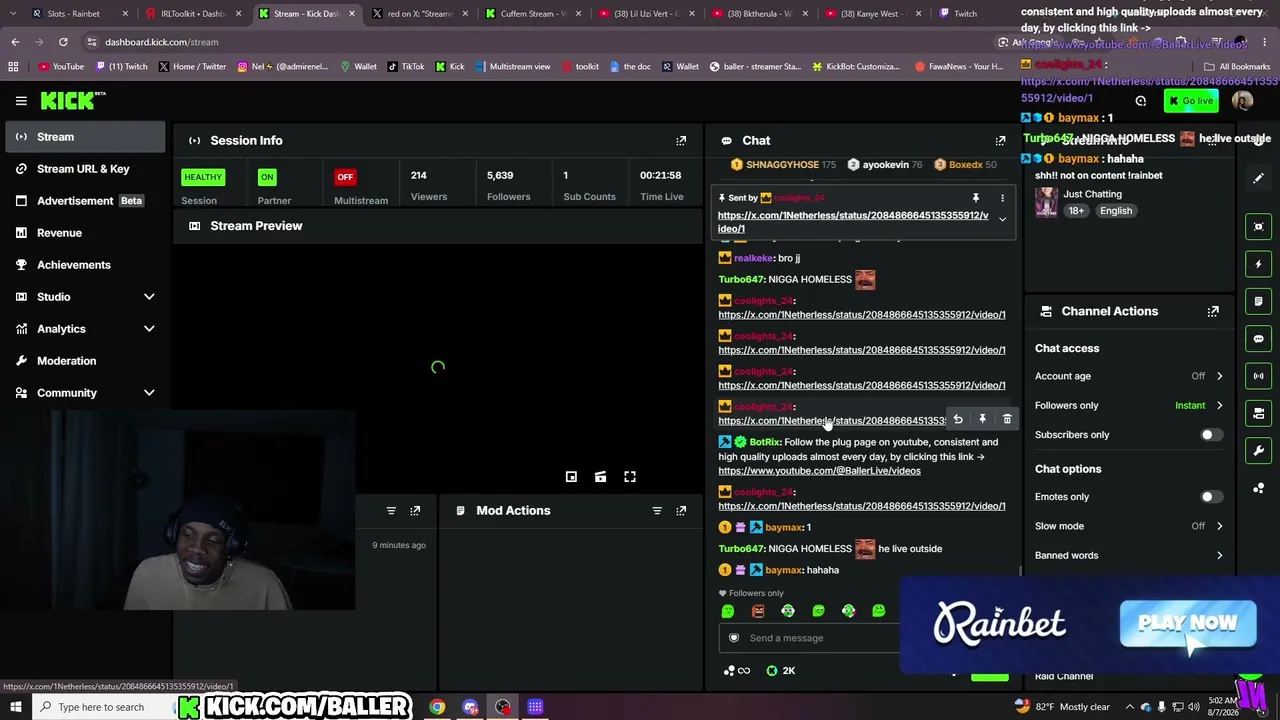Image resolution: width=1280 pixels, height=720 pixels.
Task: Open the filter icon left of Mod Actions
Action: (x=391, y=511)
